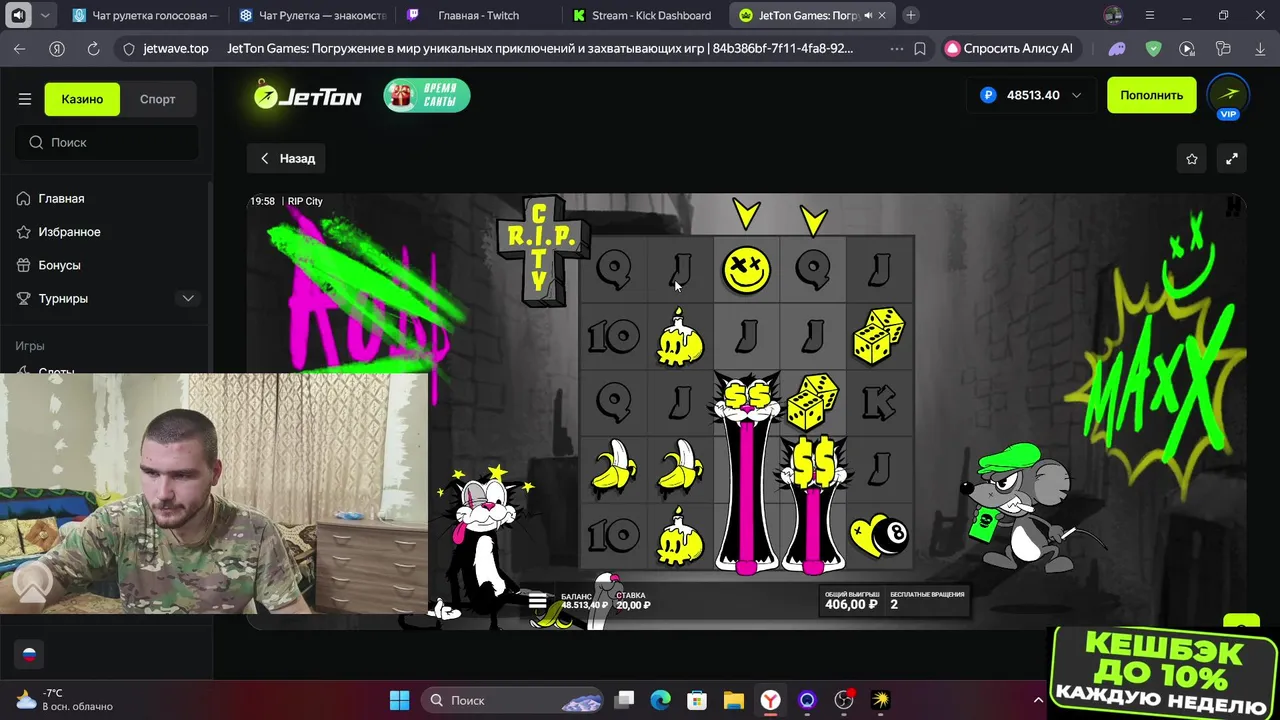Screen dimensions: 1280x720
Task: Click the browser back arrow
Action: [20, 48]
